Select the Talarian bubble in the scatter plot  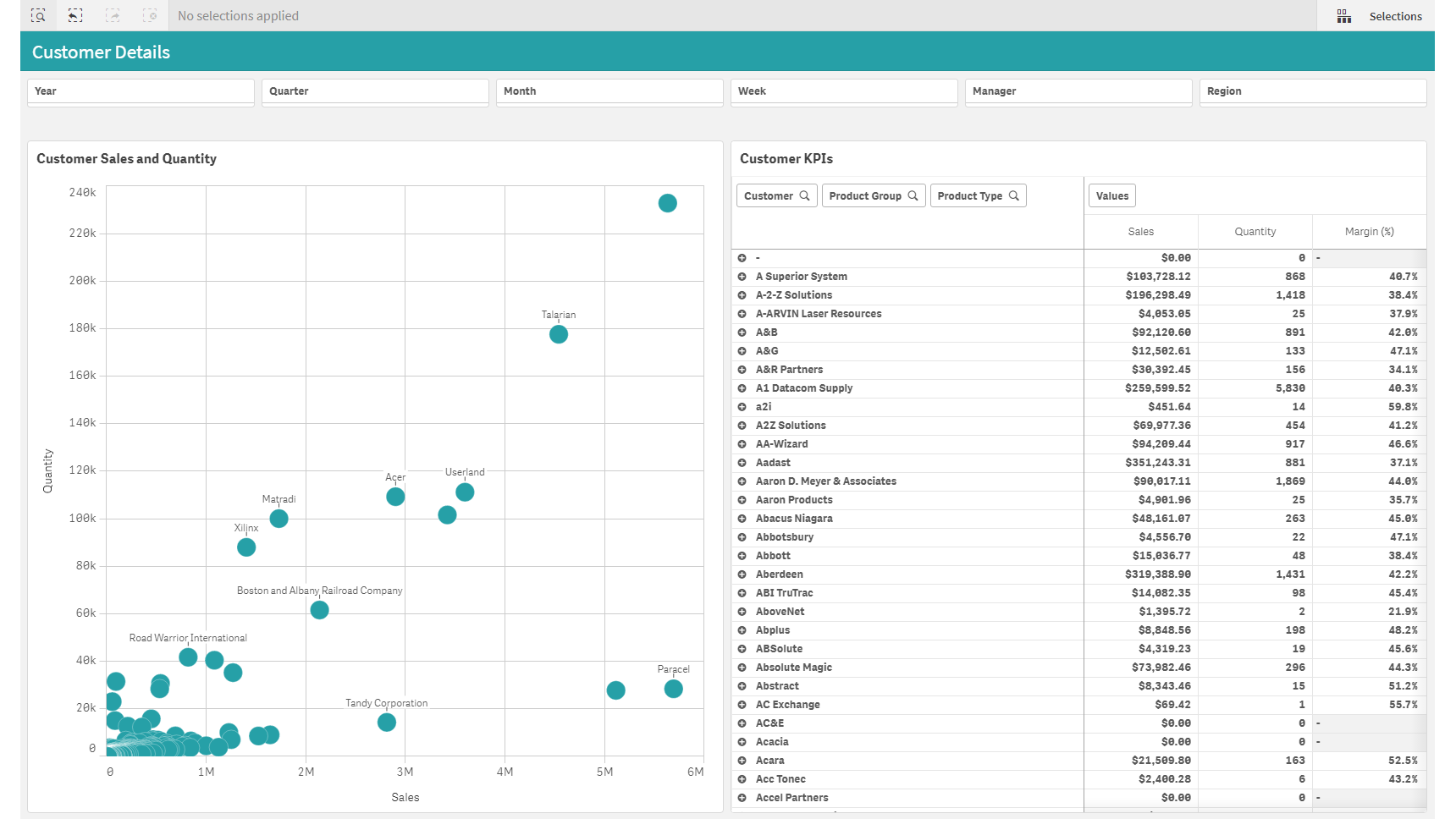558,334
